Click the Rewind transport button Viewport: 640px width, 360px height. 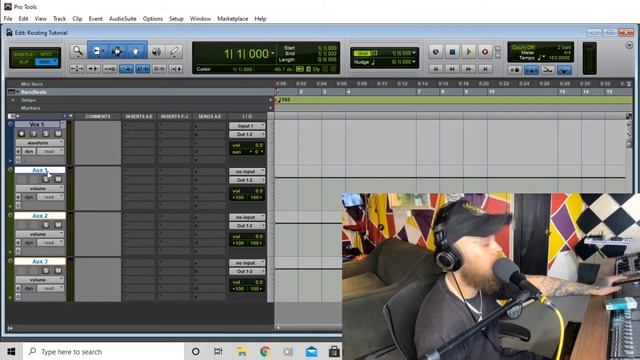452,69
